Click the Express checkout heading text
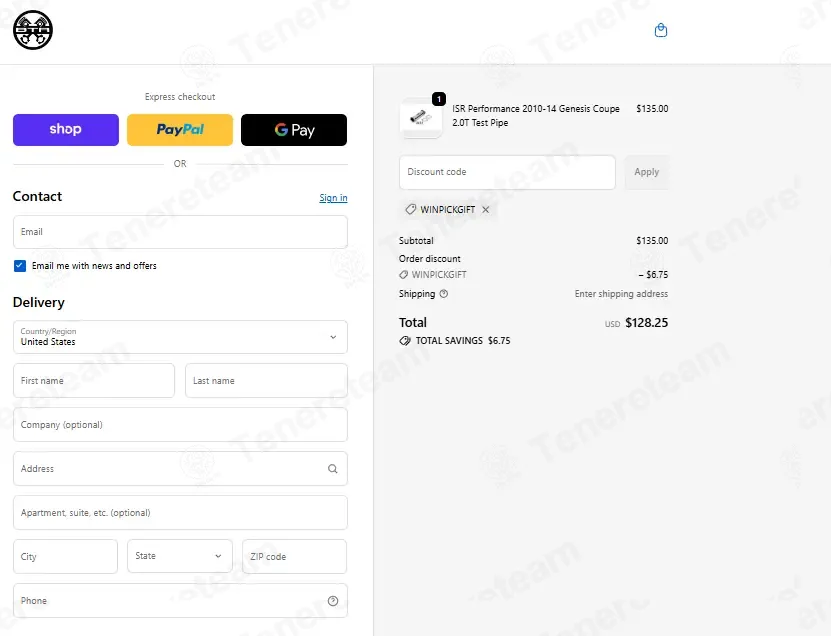The width and height of the screenshot is (831, 636). 180,97
